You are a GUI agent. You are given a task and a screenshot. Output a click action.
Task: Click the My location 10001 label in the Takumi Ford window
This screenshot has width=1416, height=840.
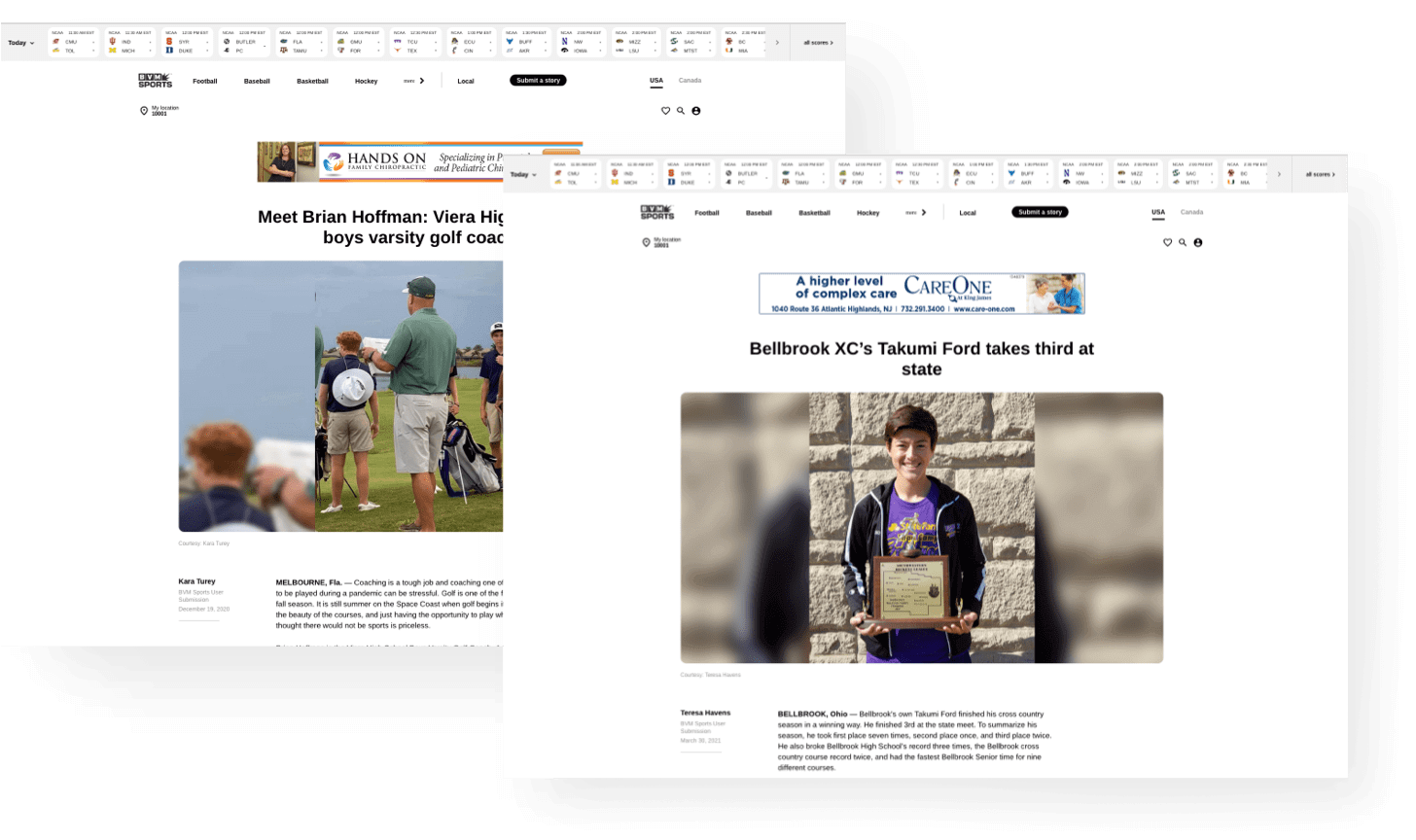coord(667,242)
